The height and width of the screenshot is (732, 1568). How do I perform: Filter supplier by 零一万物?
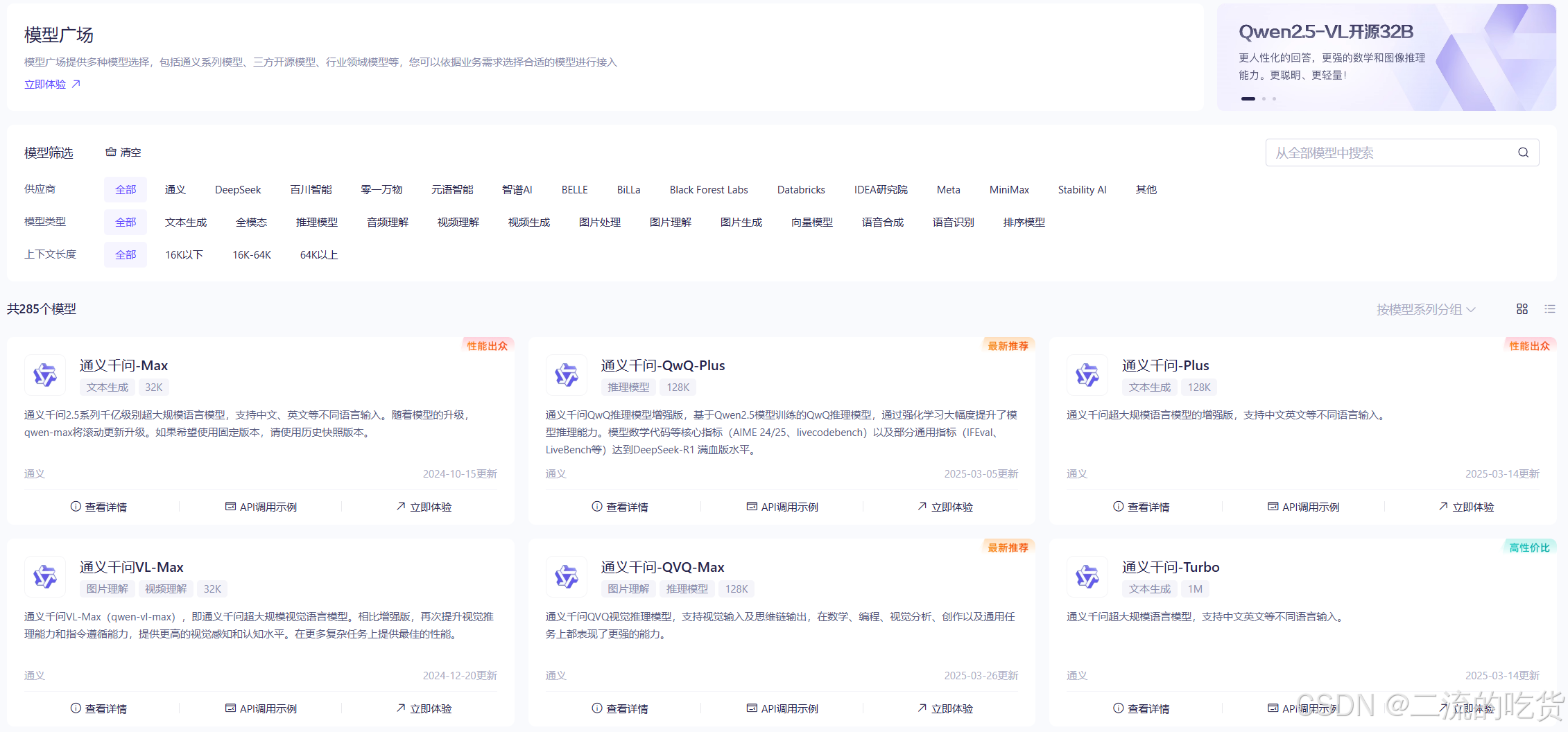tap(381, 189)
